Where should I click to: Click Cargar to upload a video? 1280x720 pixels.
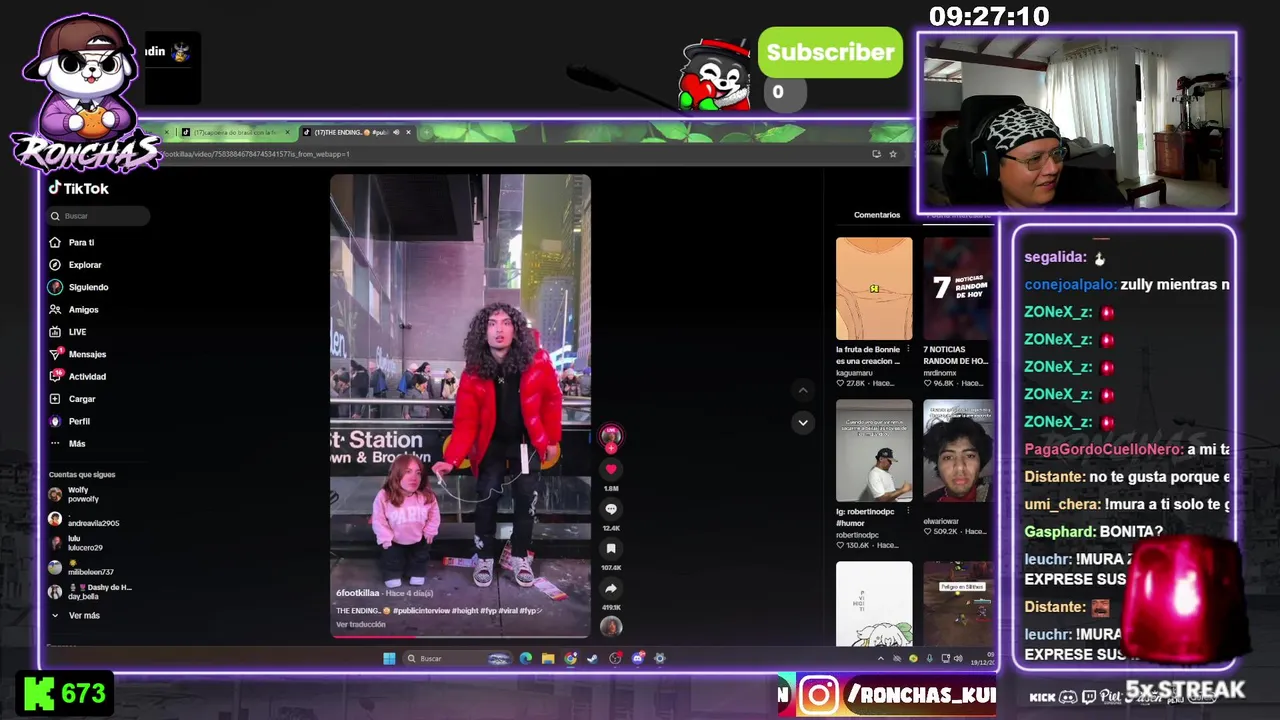[73, 399]
